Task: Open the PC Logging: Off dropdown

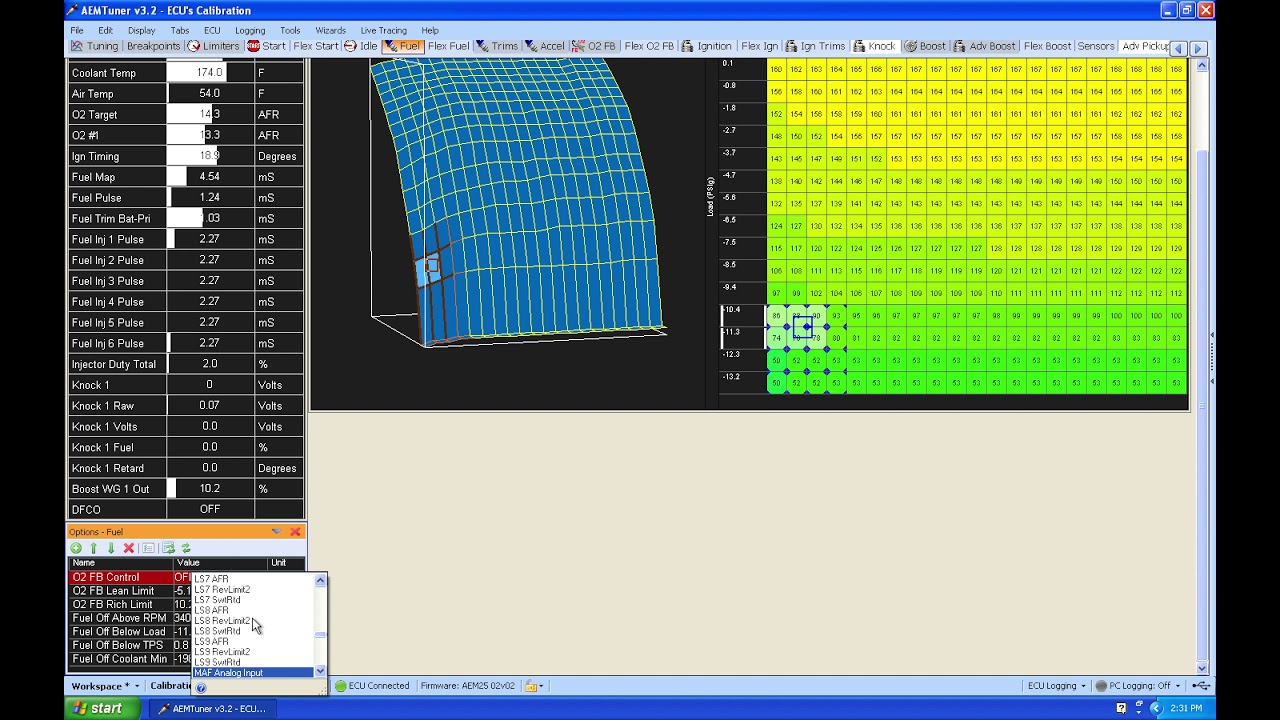Action: pos(1140,686)
